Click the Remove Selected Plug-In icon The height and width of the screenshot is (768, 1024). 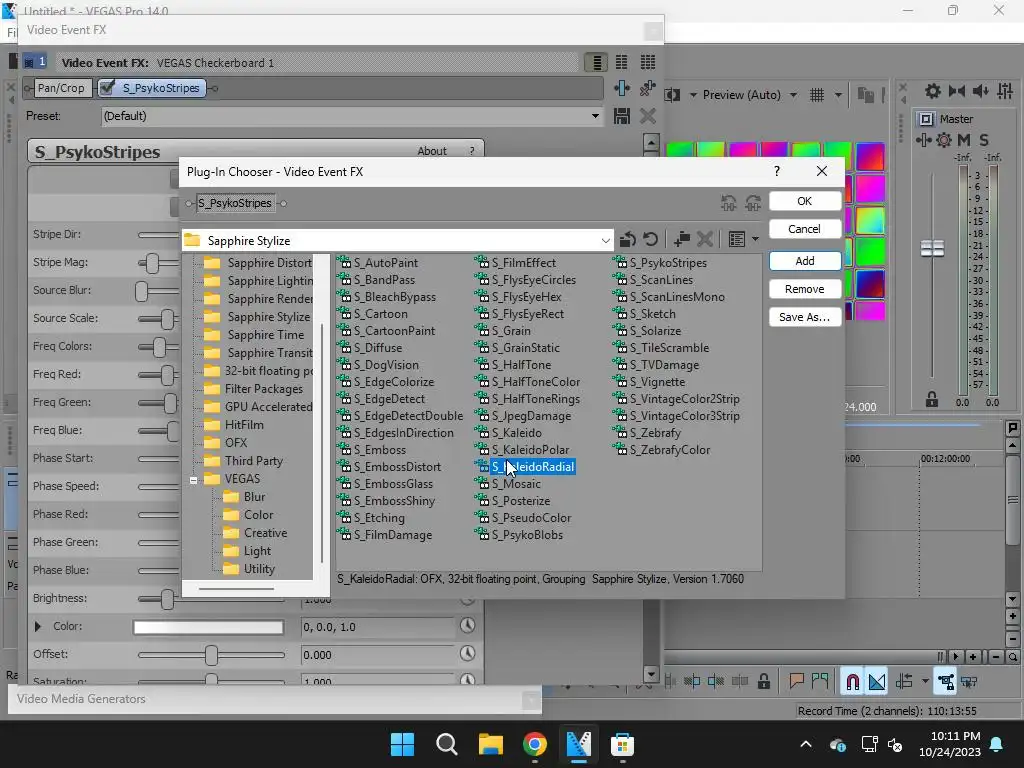(x=647, y=88)
